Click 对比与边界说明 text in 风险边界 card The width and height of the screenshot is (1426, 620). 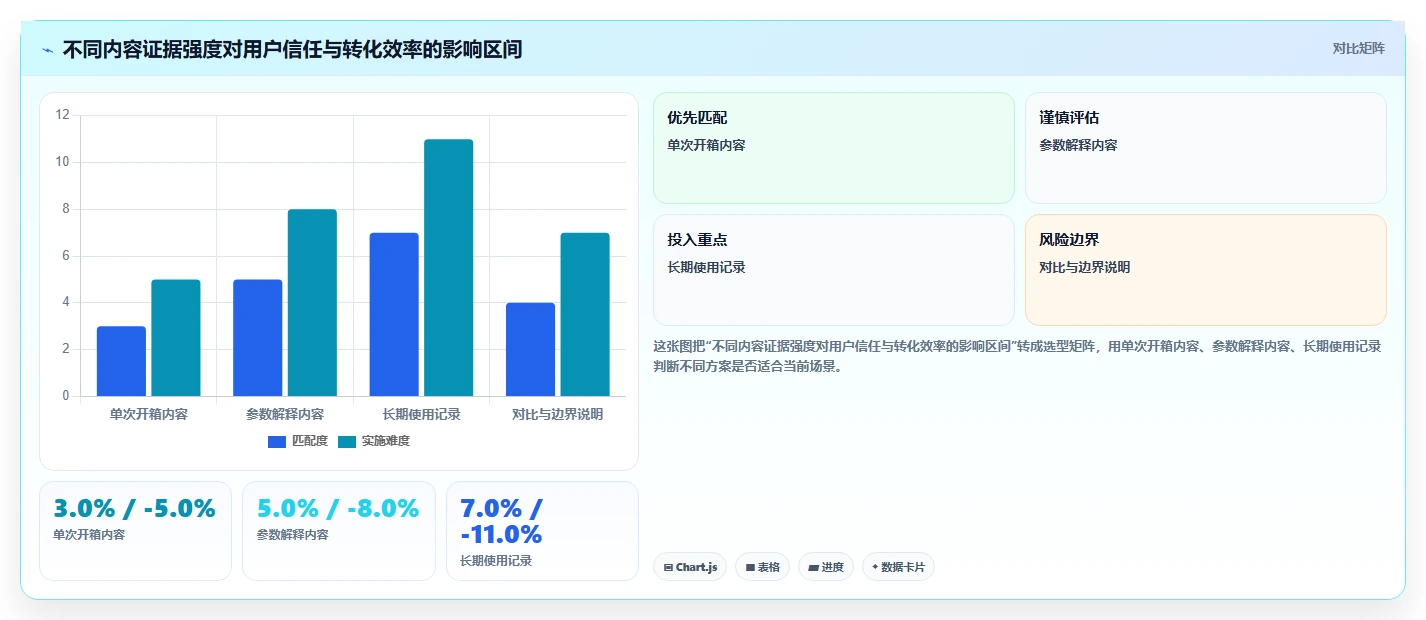(1085, 267)
